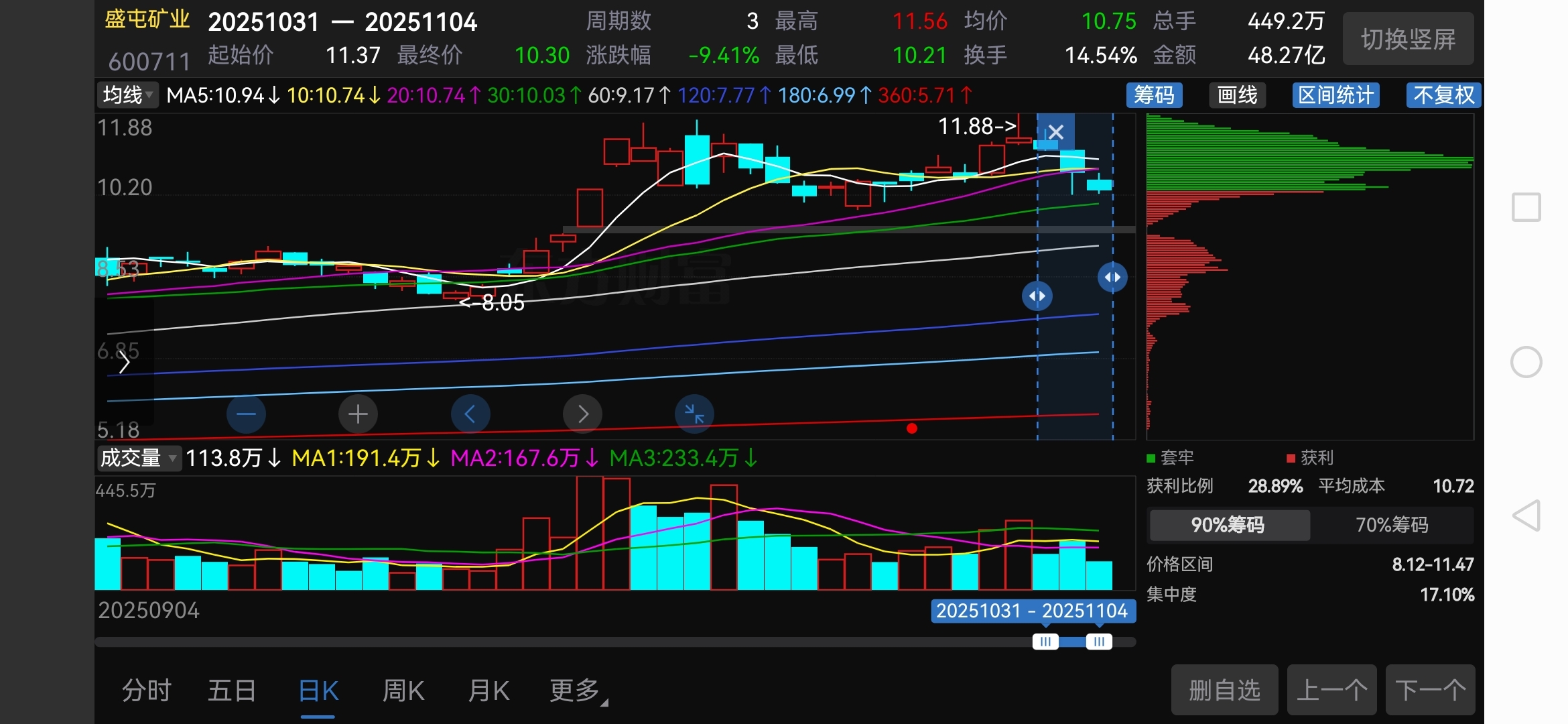The image size is (1568, 724).
Task: Click the 删自选 button
Action: [1224, 690]
